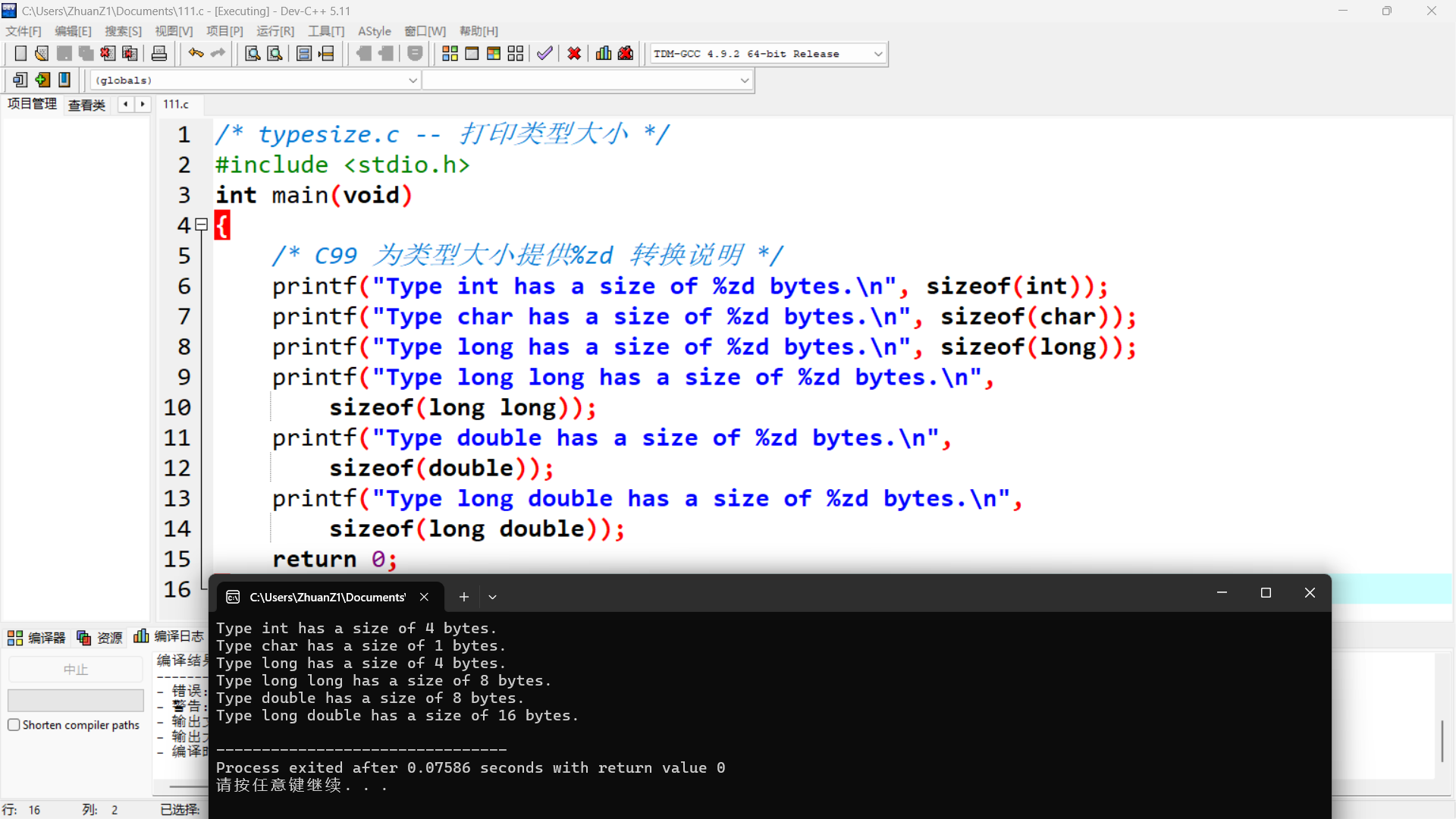Add a new terminal tab with plus
Screen dimensions: 1456x819
click(464, 598)
